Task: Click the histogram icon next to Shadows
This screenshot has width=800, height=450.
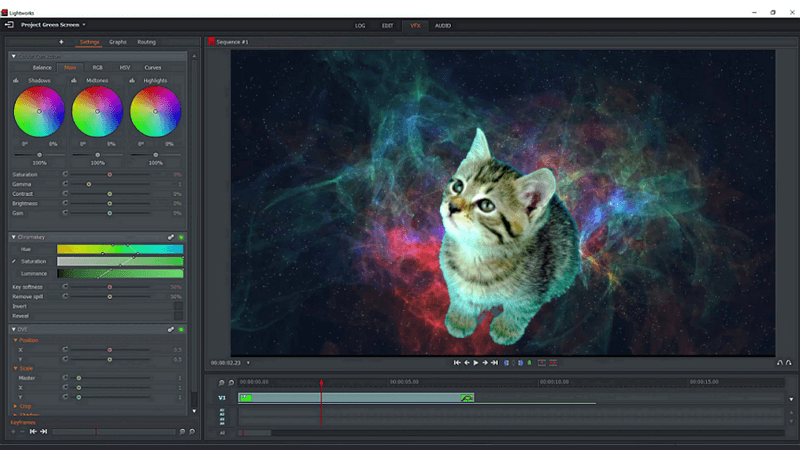Action: (x=15, y=81)
